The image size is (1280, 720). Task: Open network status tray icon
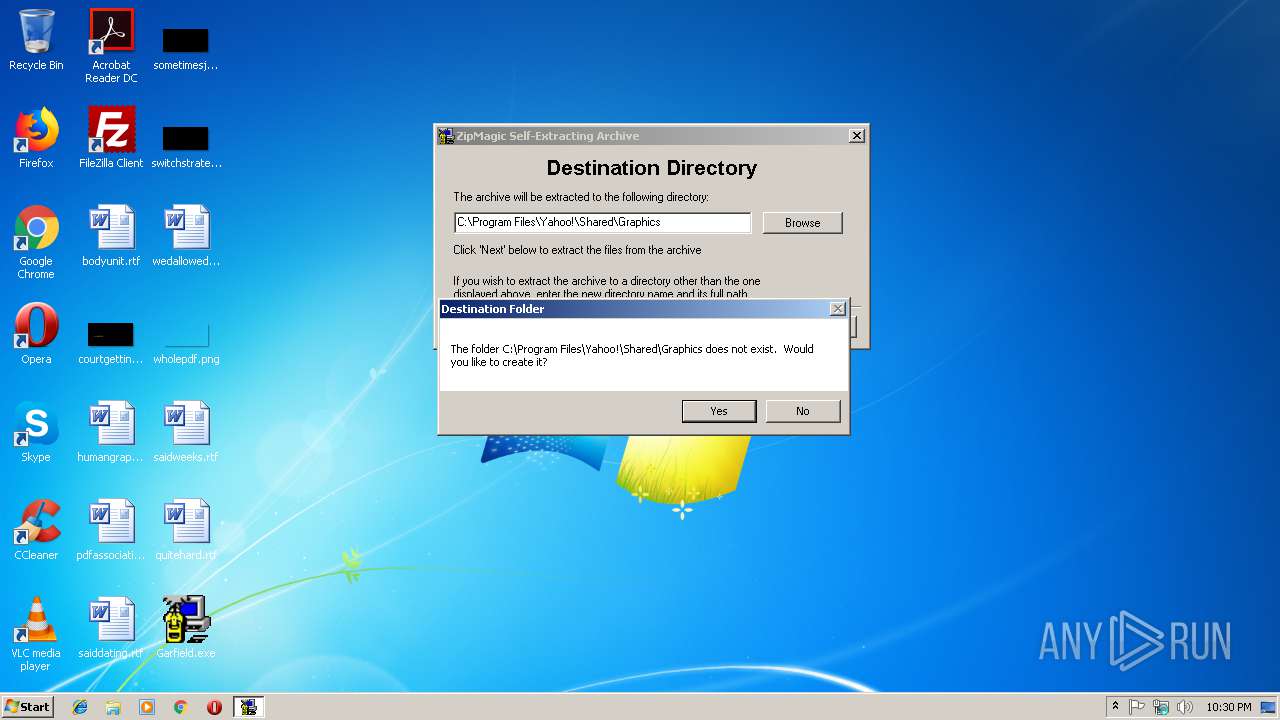point(1161,707)
